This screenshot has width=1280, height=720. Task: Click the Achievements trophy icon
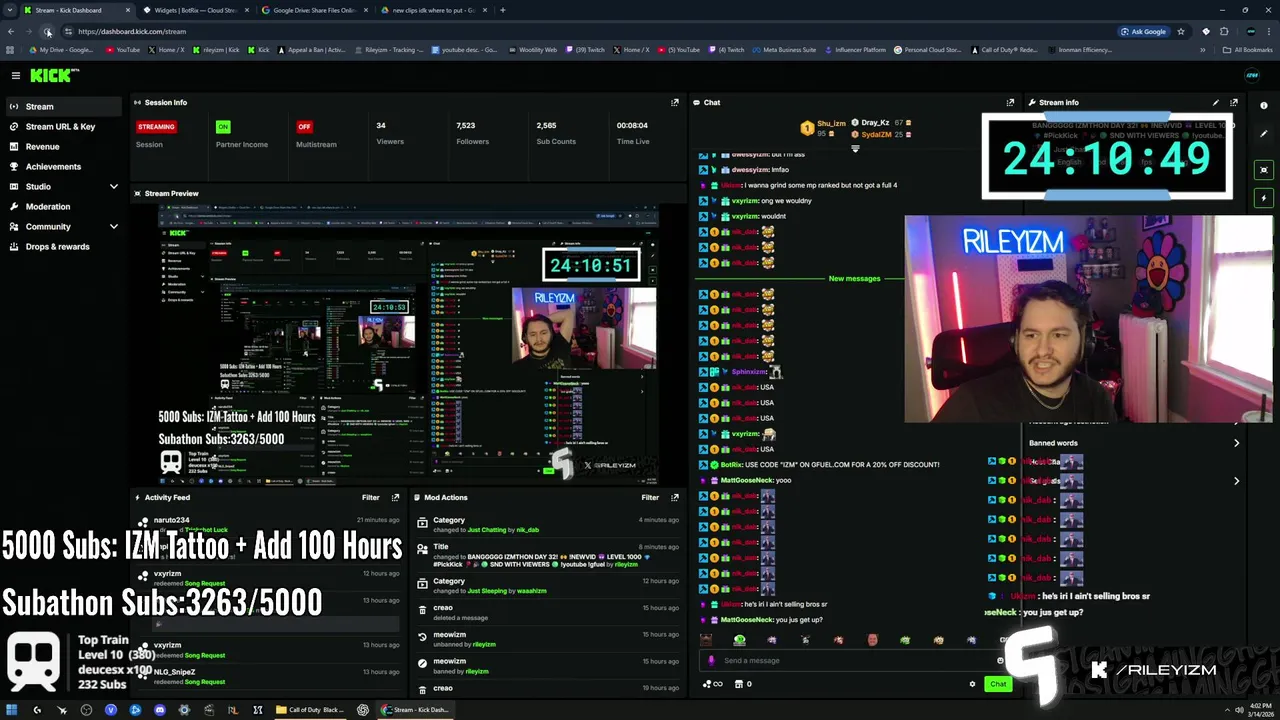14,166
